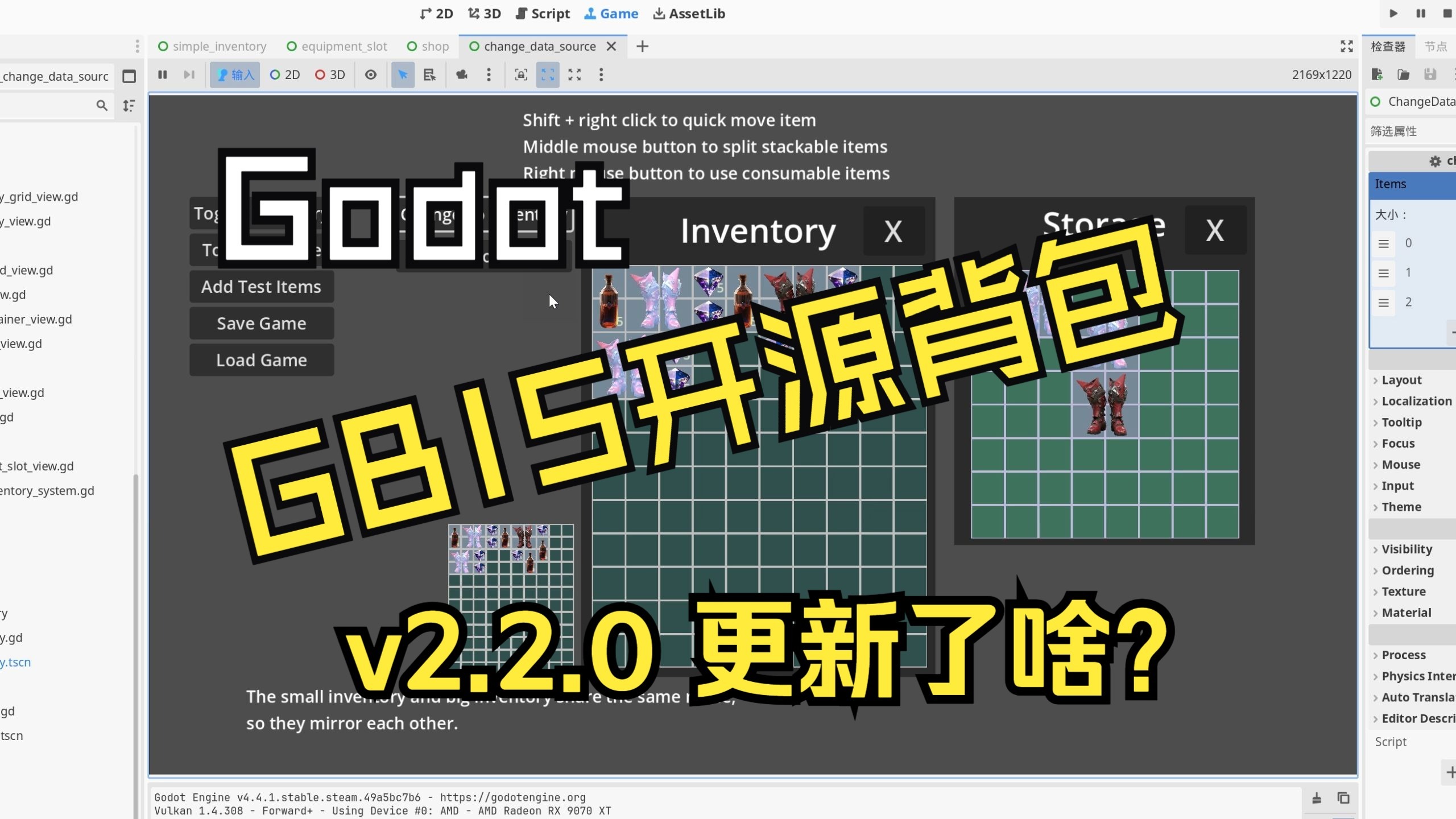Open the Script workspace
The width and height of the screenshot is (1456, 819).
point(543,14)
